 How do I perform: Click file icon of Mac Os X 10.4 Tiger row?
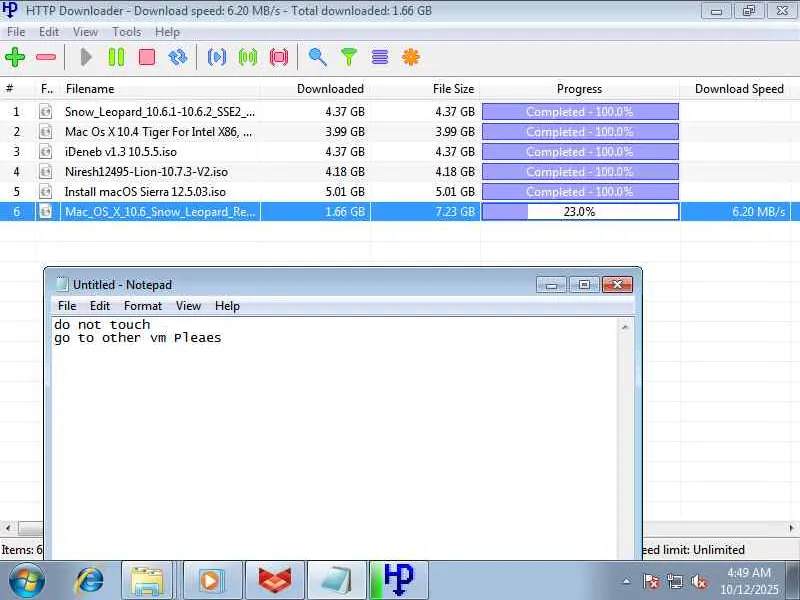tap(45, 132)
